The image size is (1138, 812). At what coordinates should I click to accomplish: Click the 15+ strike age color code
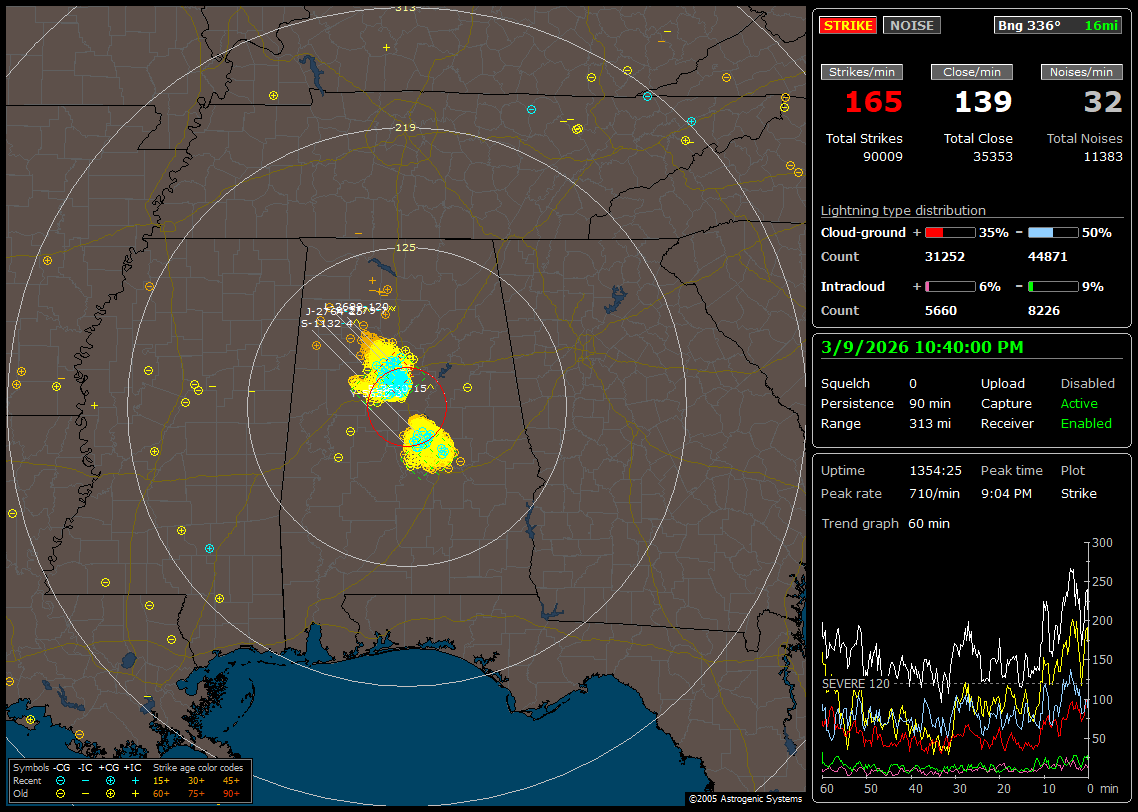161,780
